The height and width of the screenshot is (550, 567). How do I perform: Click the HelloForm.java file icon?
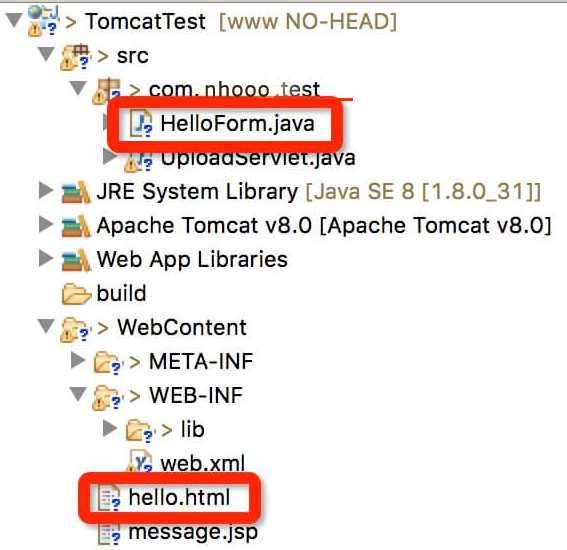141,123
